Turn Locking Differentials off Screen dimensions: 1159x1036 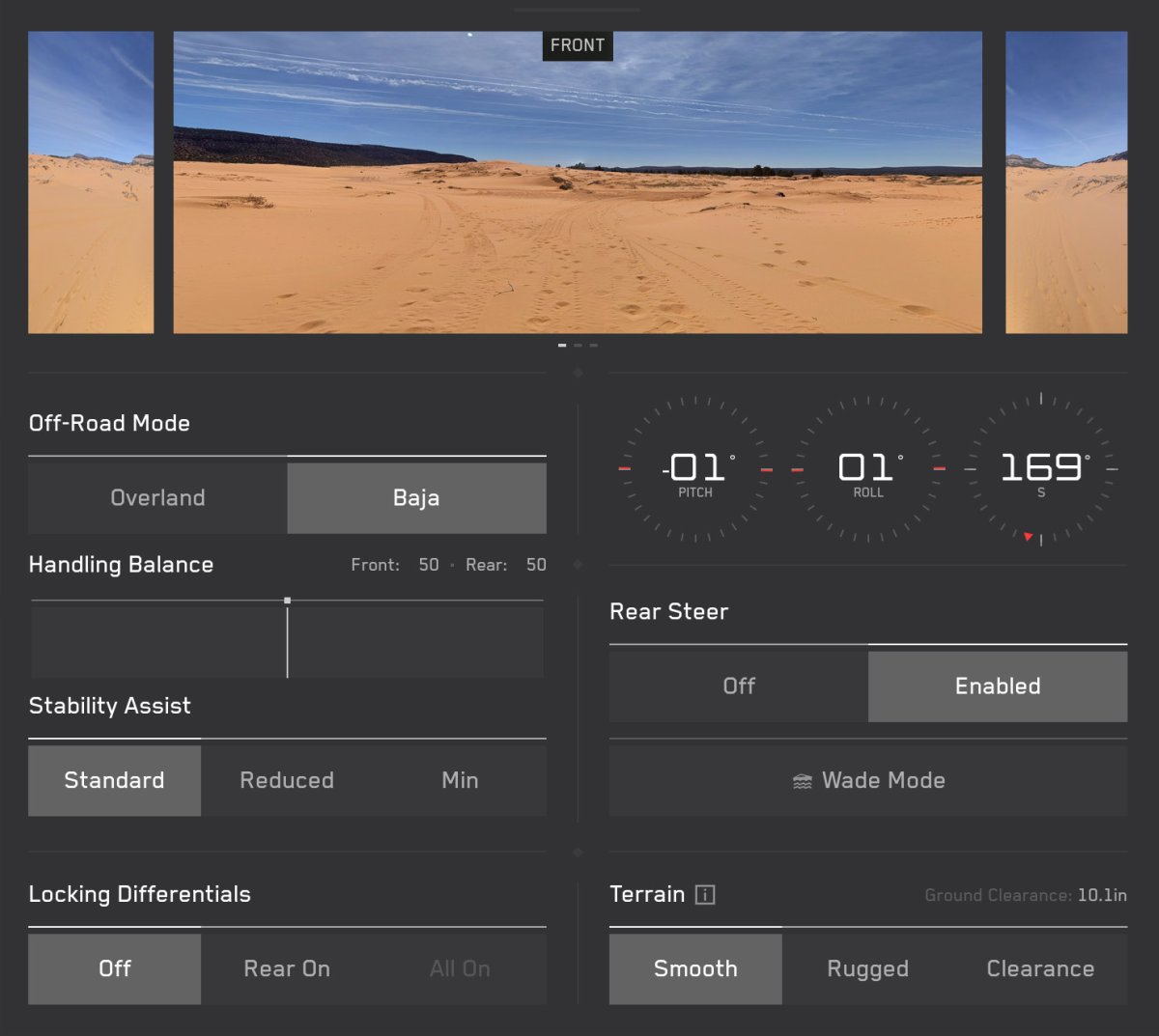click(114, 968)
